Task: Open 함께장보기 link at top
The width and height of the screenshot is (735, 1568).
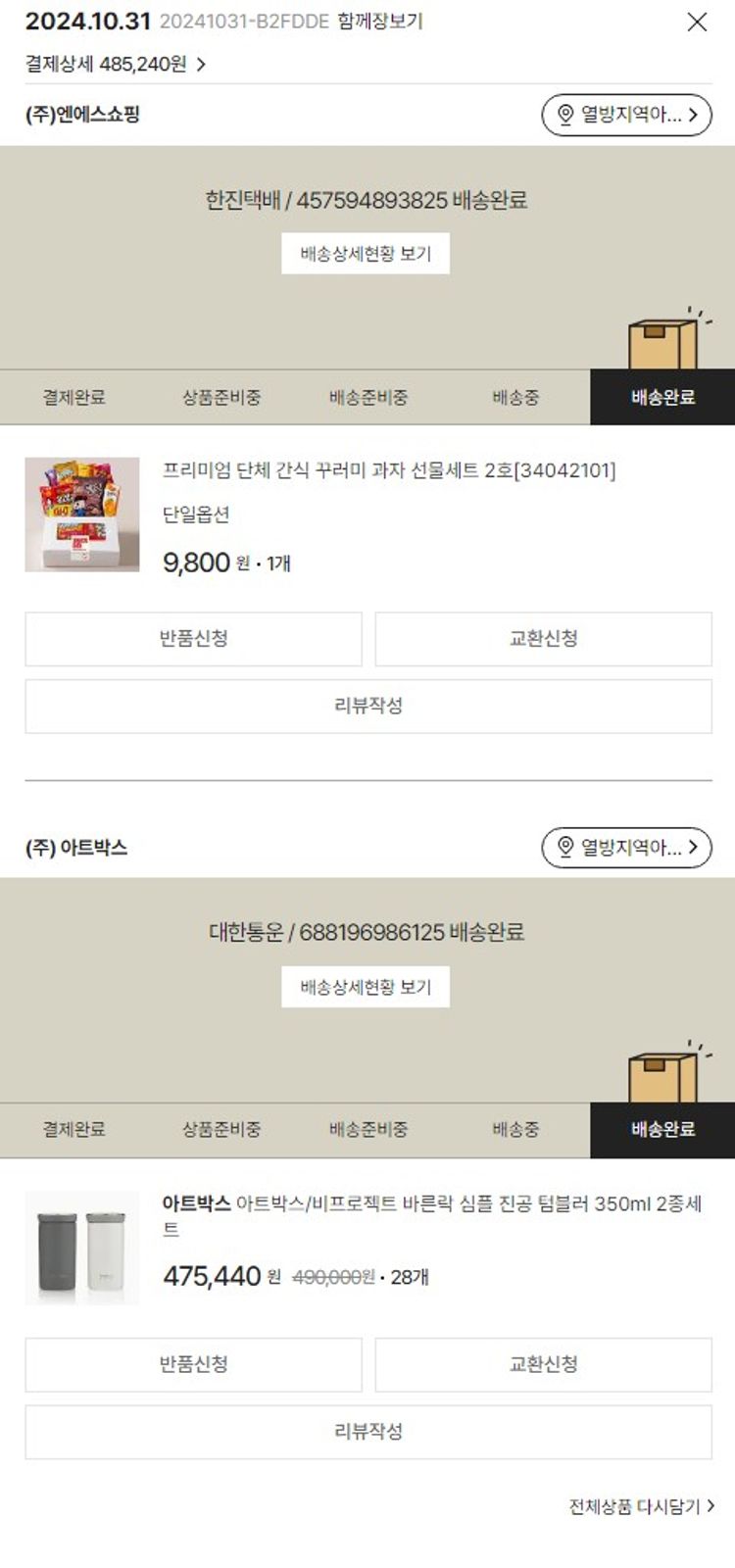Action: pyautogui.click(x=380, y=21)
